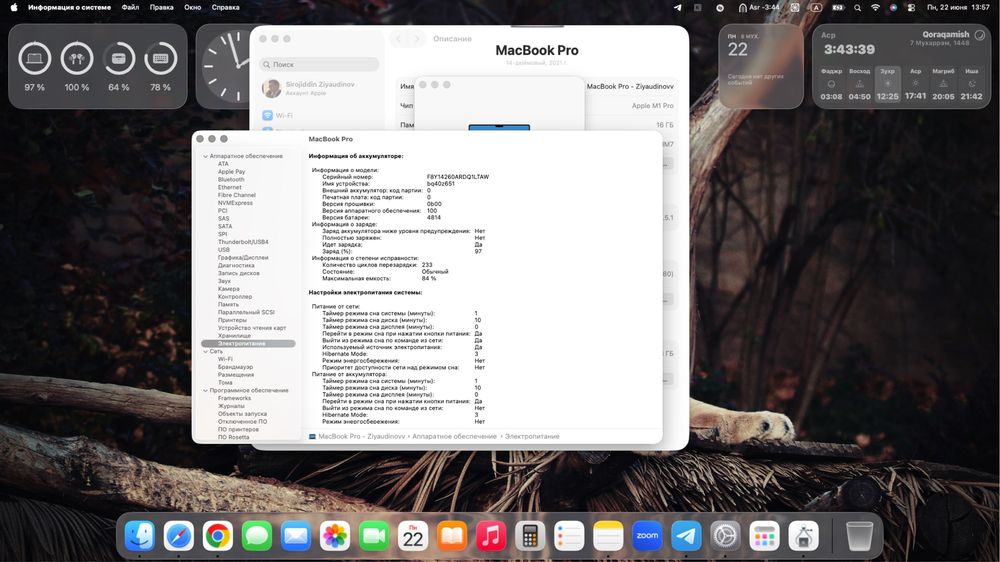This screenshot has width=1000, height=562.
Task: Collapse the Программное обеспечение tree section
Action: click(x=205, y=390)
